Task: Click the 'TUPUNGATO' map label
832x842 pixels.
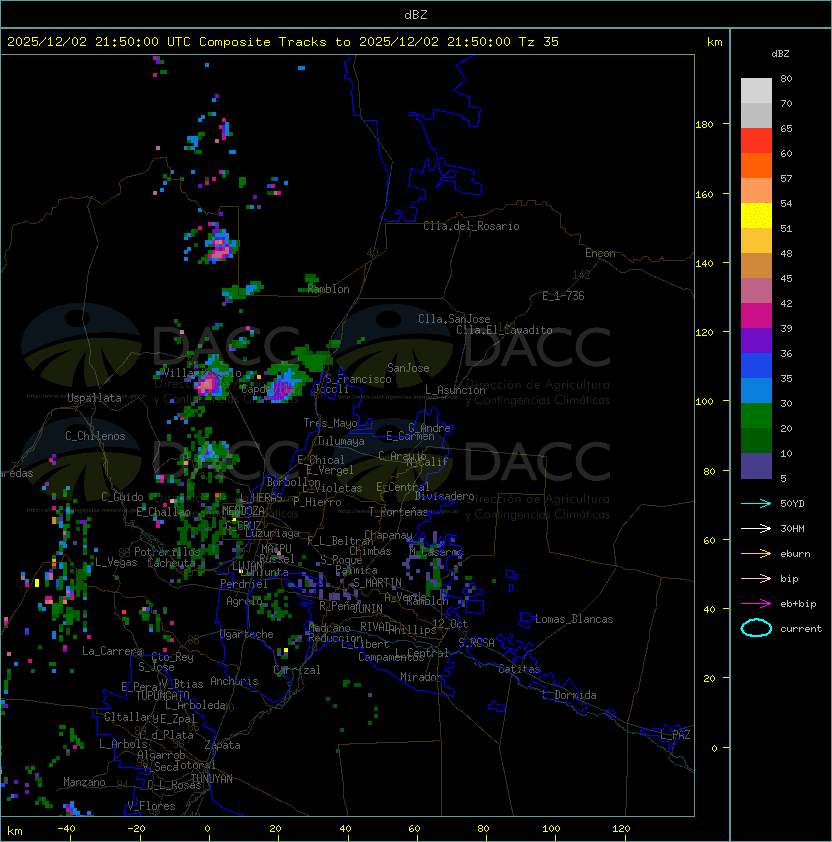Action: 162,695
